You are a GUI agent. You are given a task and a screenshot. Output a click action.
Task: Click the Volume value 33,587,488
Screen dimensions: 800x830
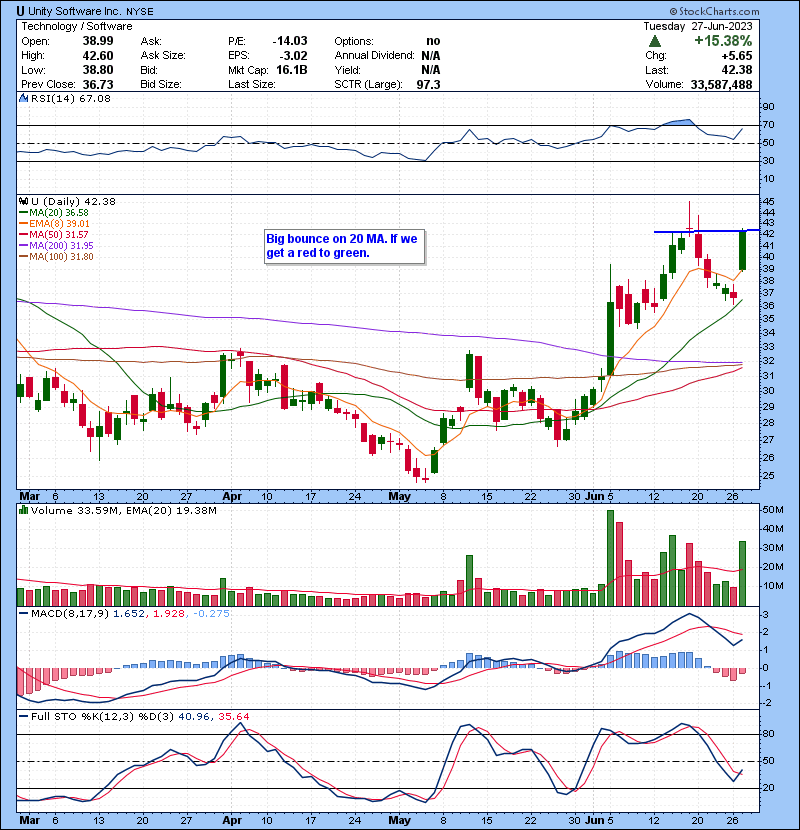tap(721, 84)
